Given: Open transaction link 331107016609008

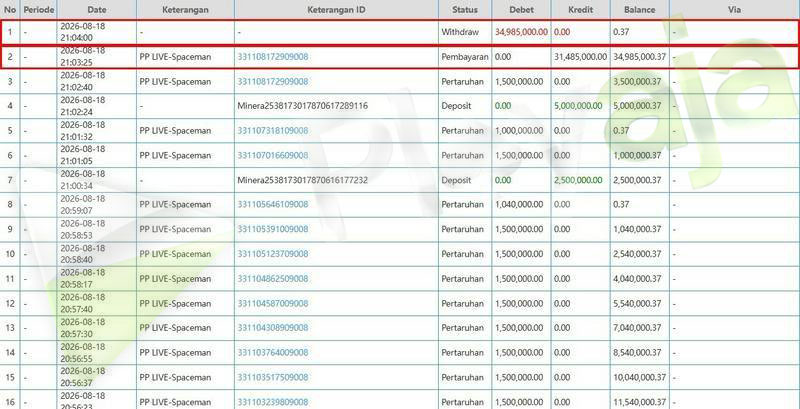Looking at the screenshot, I should pos(272,156).
